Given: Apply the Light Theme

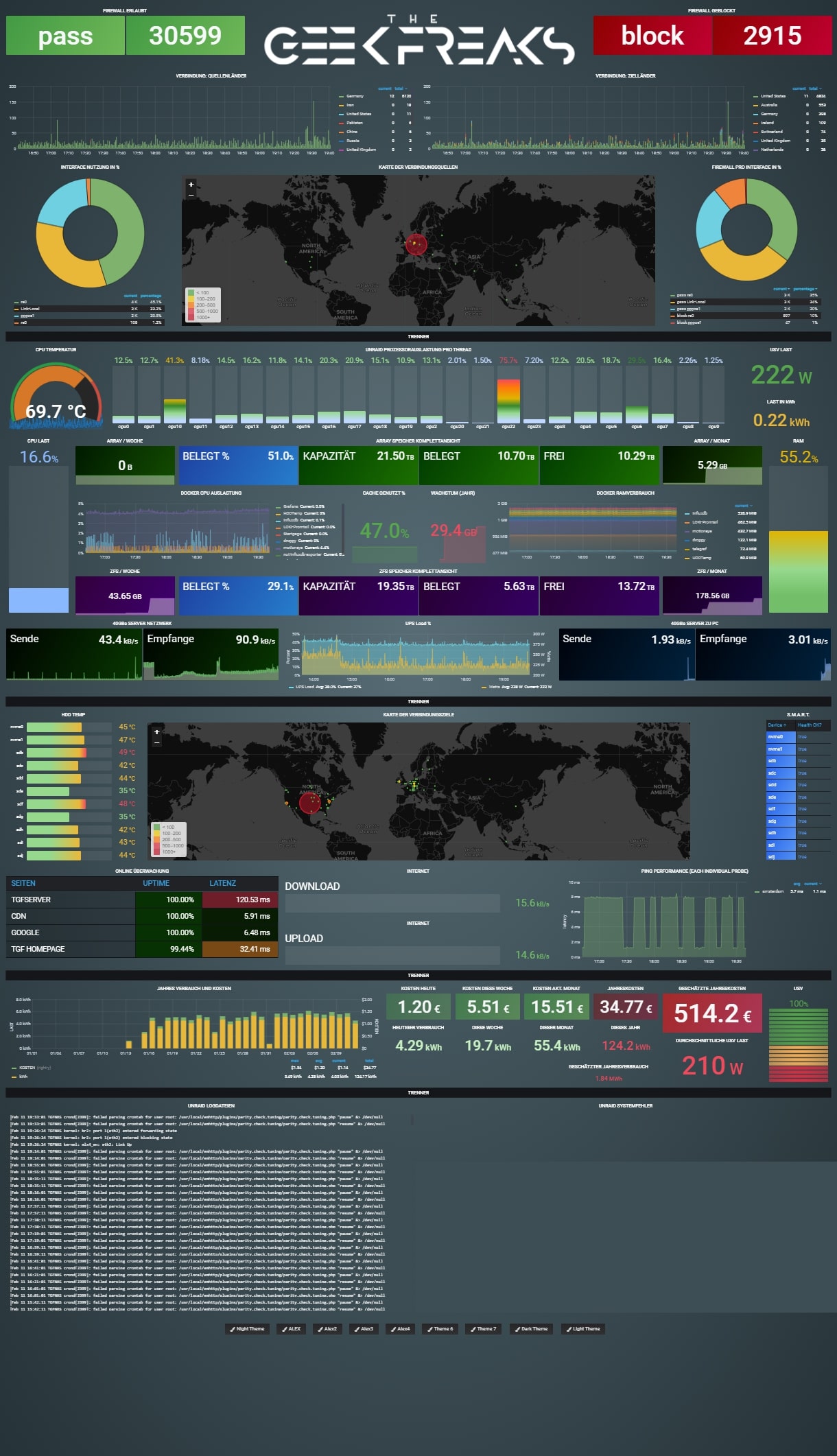Looking at the screenshot, I should point(583,1328).
